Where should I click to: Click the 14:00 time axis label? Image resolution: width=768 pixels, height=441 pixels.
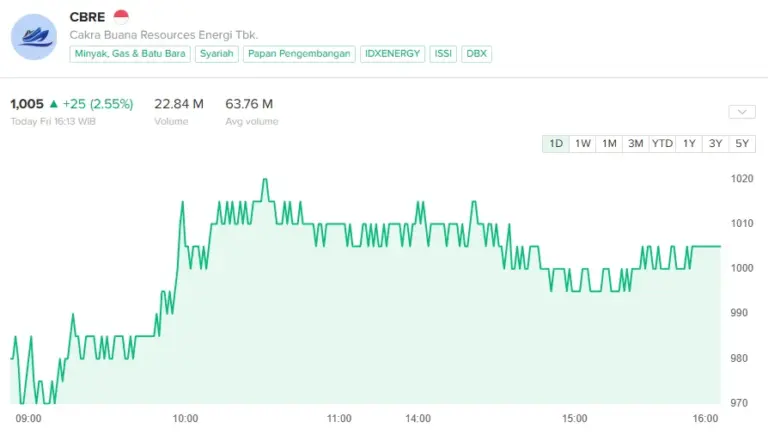pos(418,418)
